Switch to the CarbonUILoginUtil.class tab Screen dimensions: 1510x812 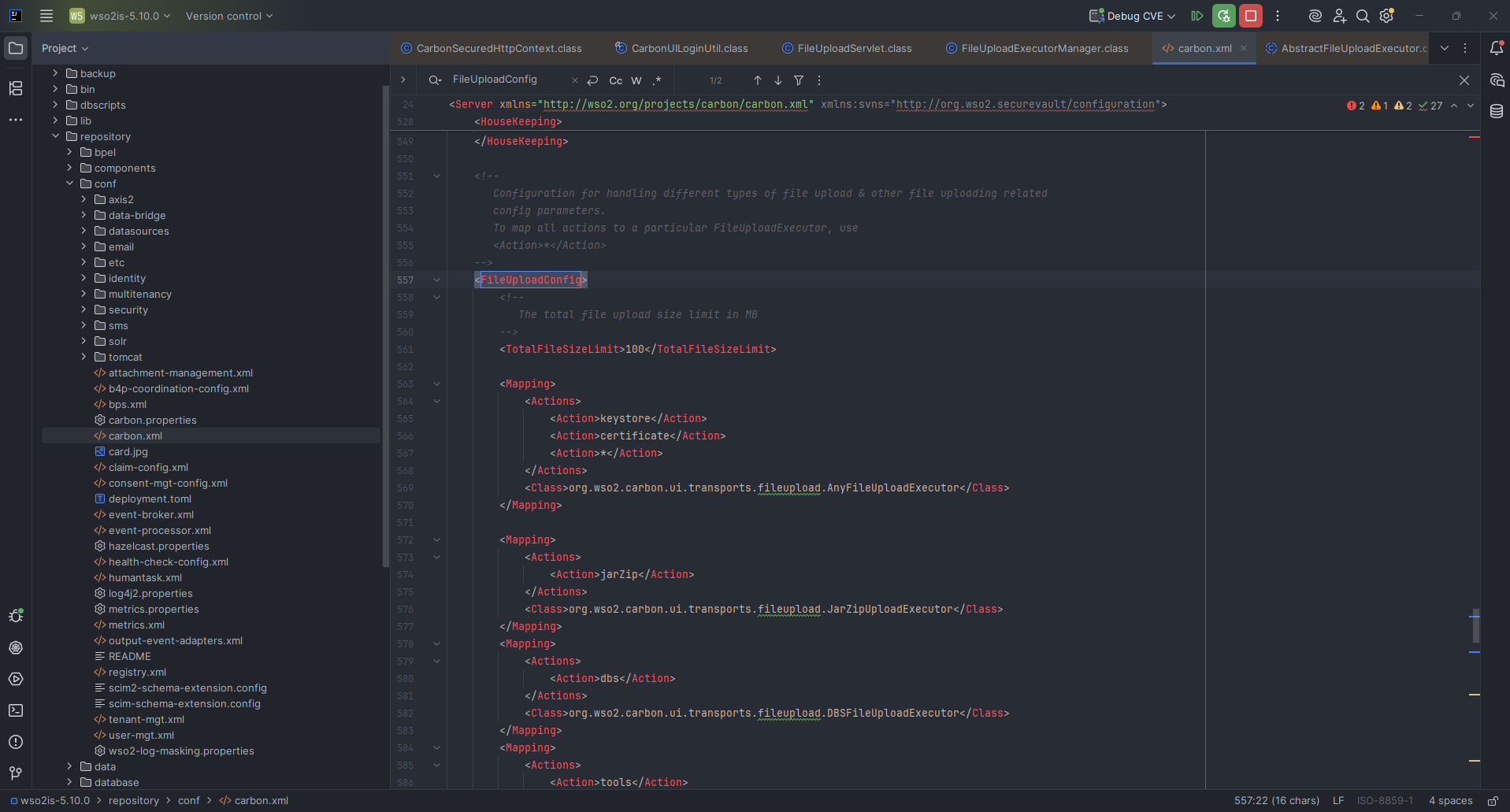click(689, 48)
